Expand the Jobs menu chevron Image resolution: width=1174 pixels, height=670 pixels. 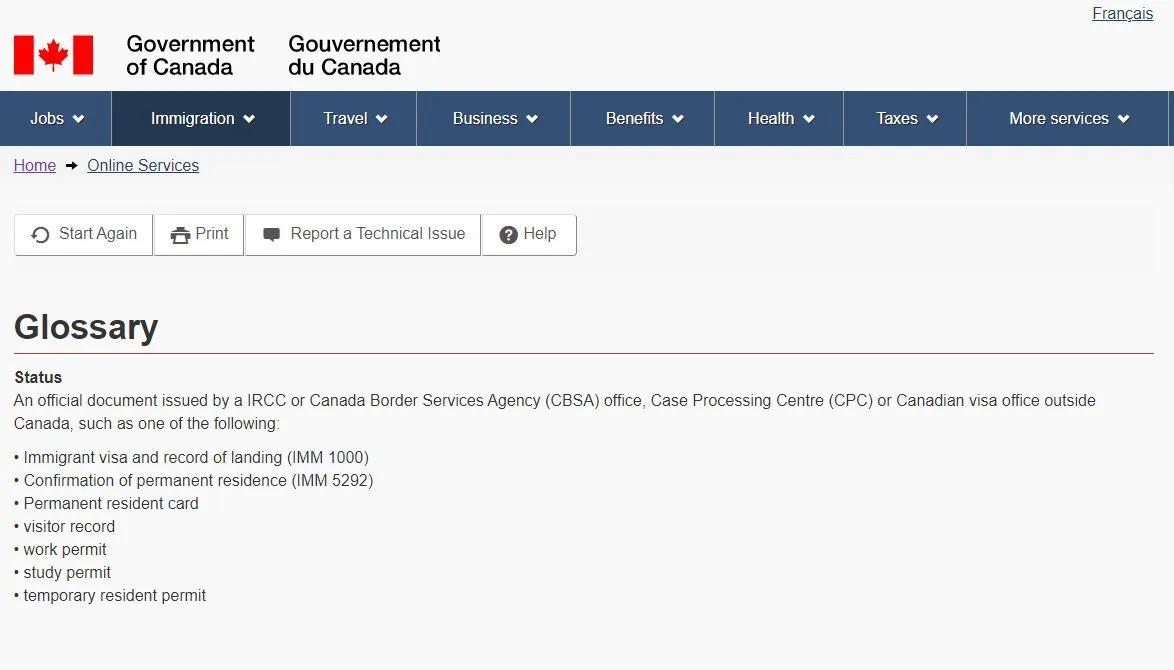pos(79,119)
